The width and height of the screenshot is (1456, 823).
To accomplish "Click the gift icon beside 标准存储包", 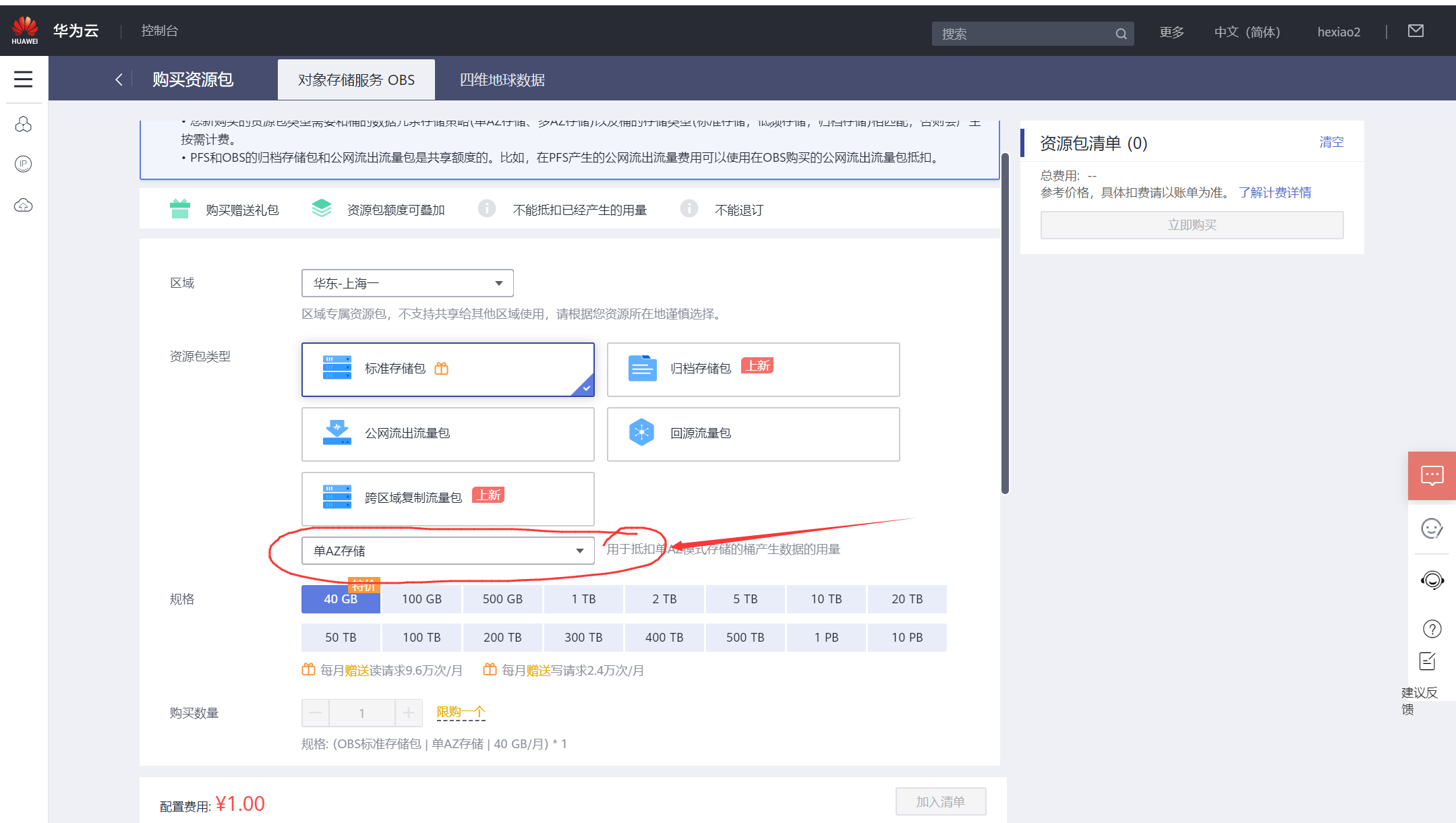I will click(442, 369).
